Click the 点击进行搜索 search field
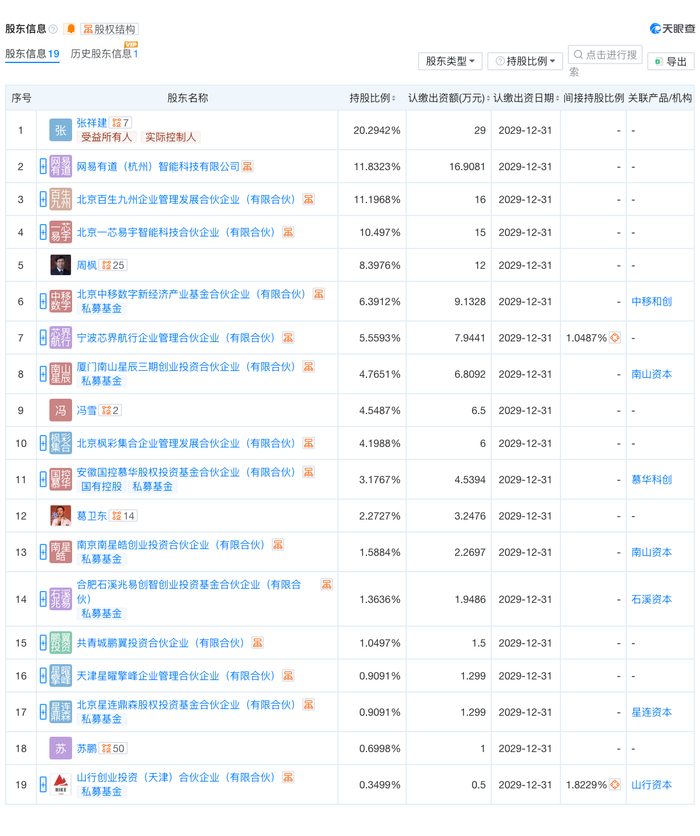Image resolution: width=700 pixels, height=836 pixels. pyautogui.click(x=605, y=55)
